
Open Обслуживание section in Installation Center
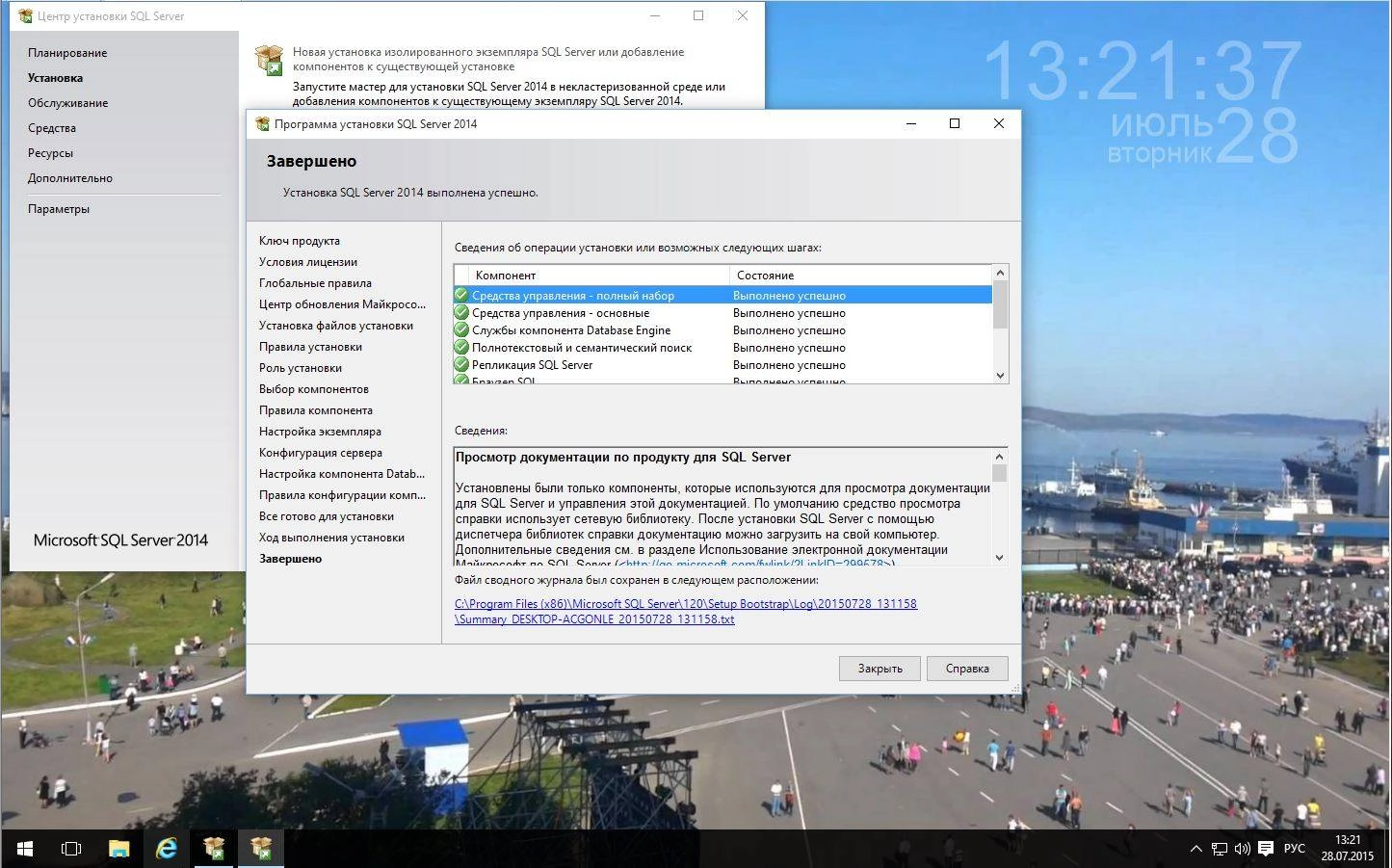67,103
